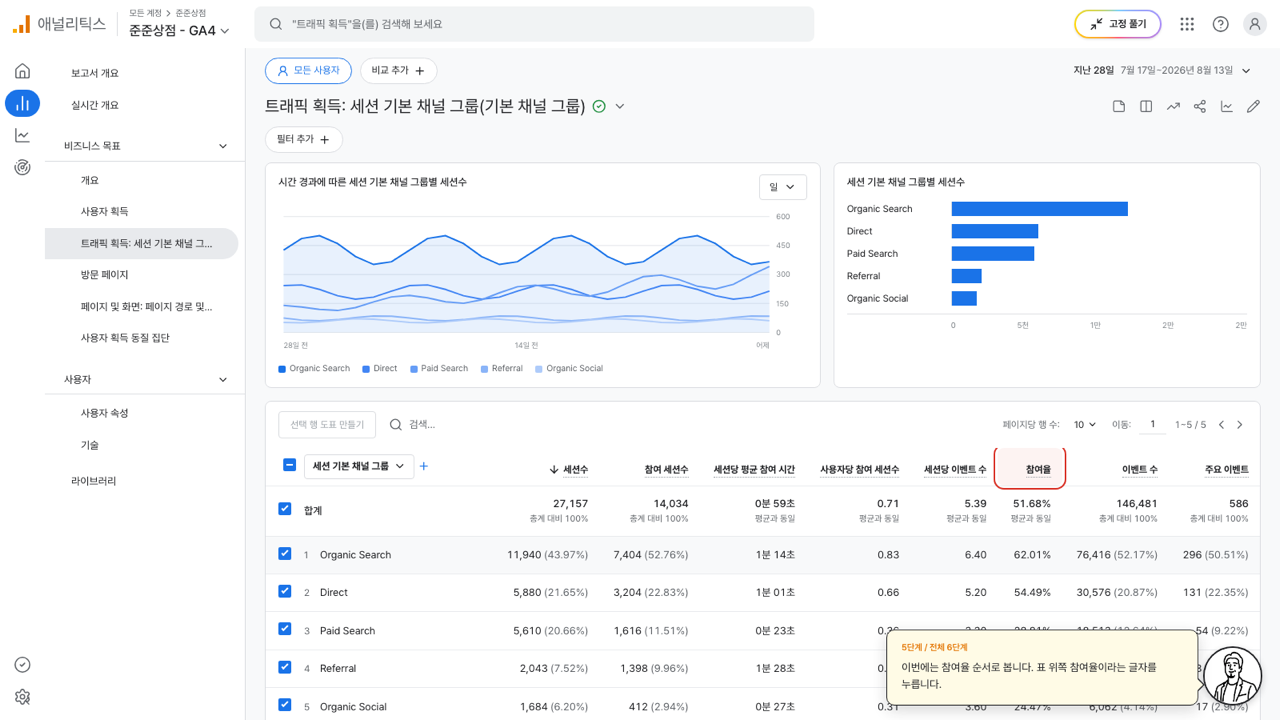Focus the 이동 page number field
The image size is (1280, 720).
1152,424
